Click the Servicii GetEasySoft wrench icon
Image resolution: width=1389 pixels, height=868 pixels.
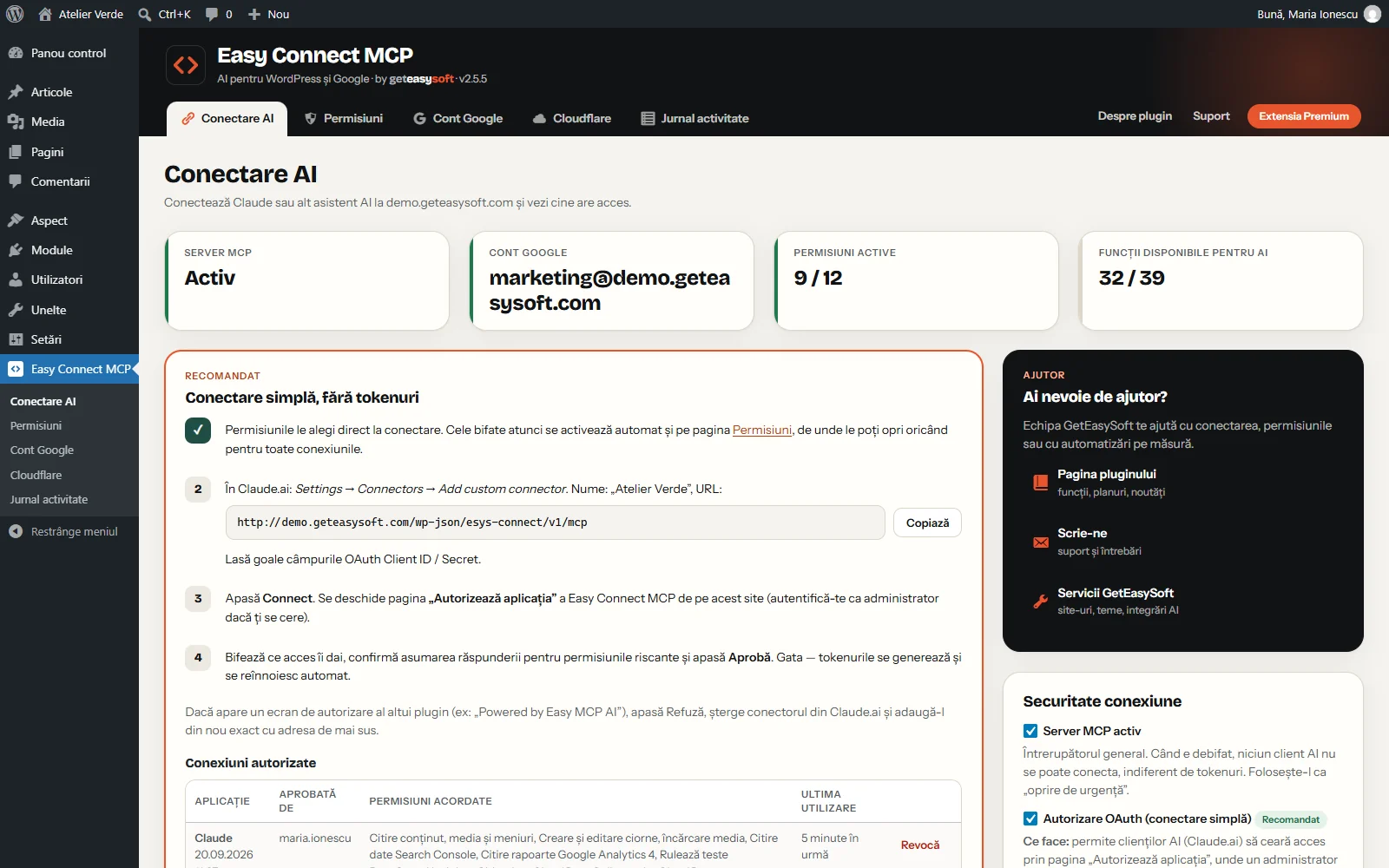click(x=1040, y=601)
